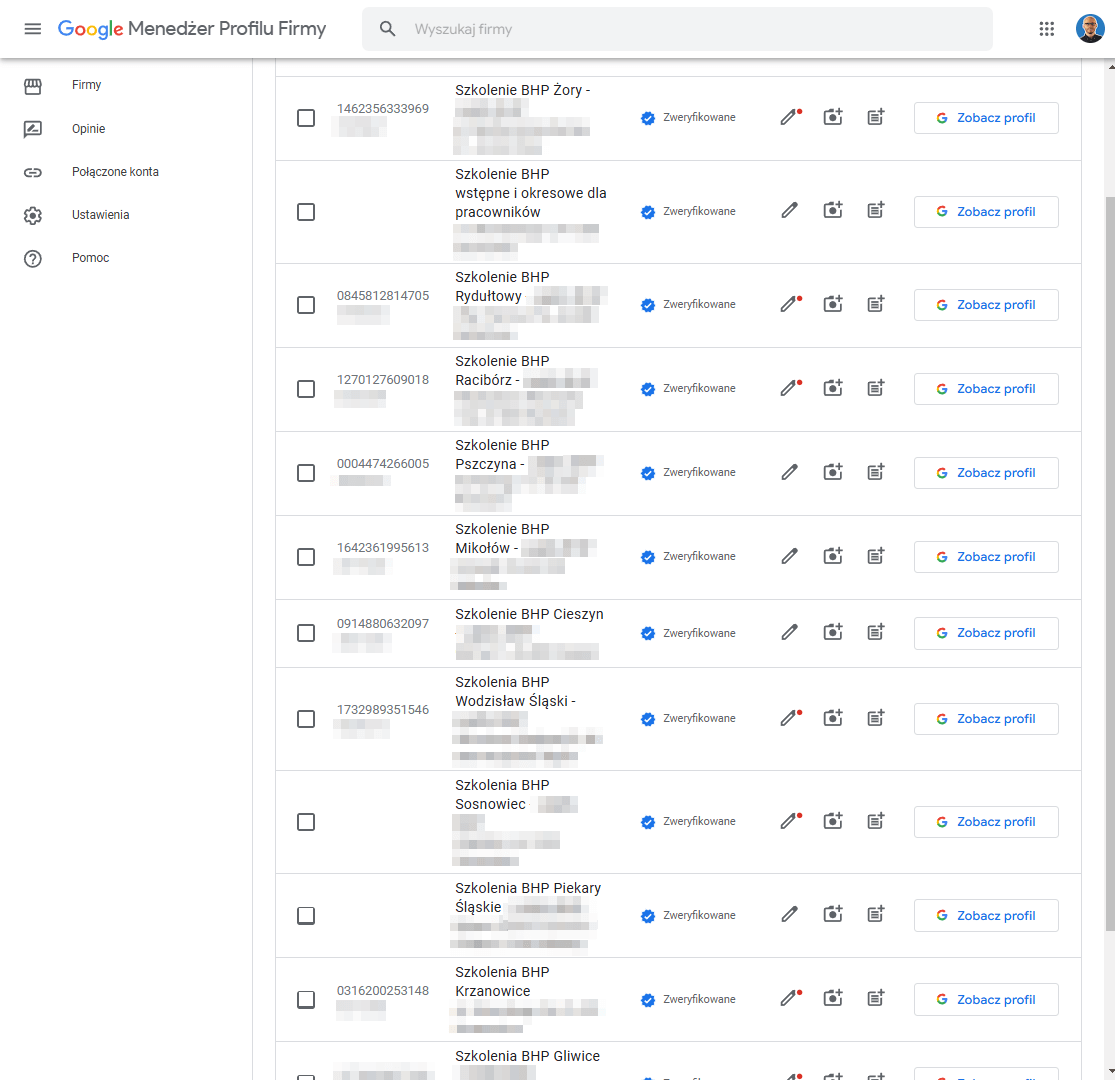Open the apps grid icon
Viewport: 1115px width, 1080px height.
point(1046,28)
